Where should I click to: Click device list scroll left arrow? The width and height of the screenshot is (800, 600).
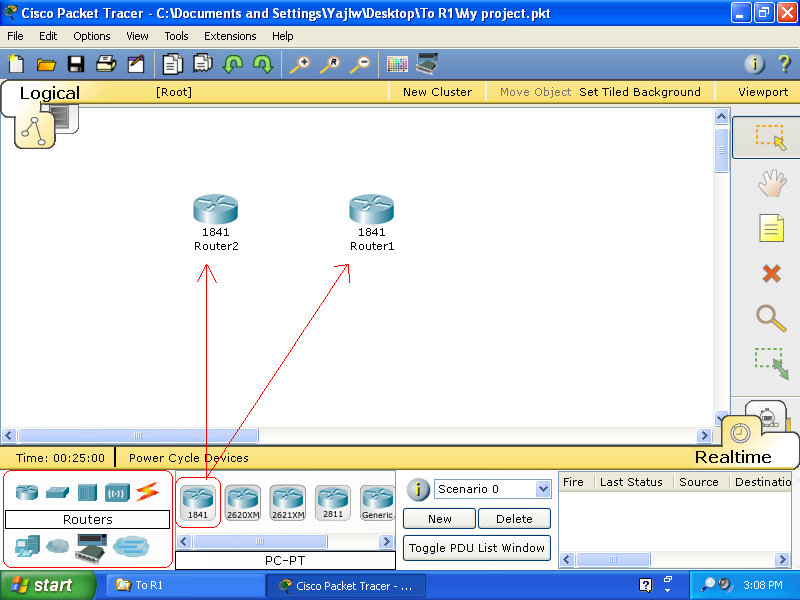pos(185,541)
